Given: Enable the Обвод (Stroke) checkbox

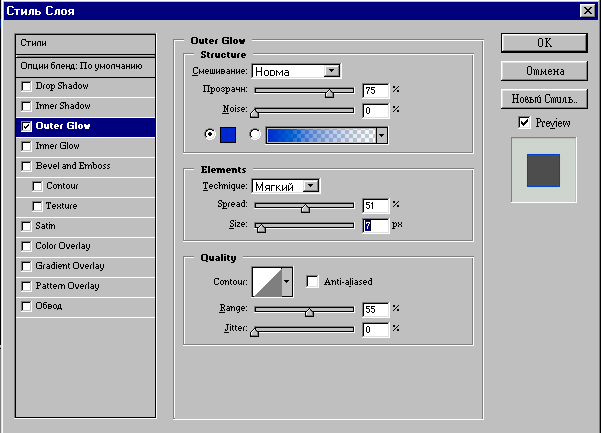Looking at the screenshot, I should [x=26, y=307].
